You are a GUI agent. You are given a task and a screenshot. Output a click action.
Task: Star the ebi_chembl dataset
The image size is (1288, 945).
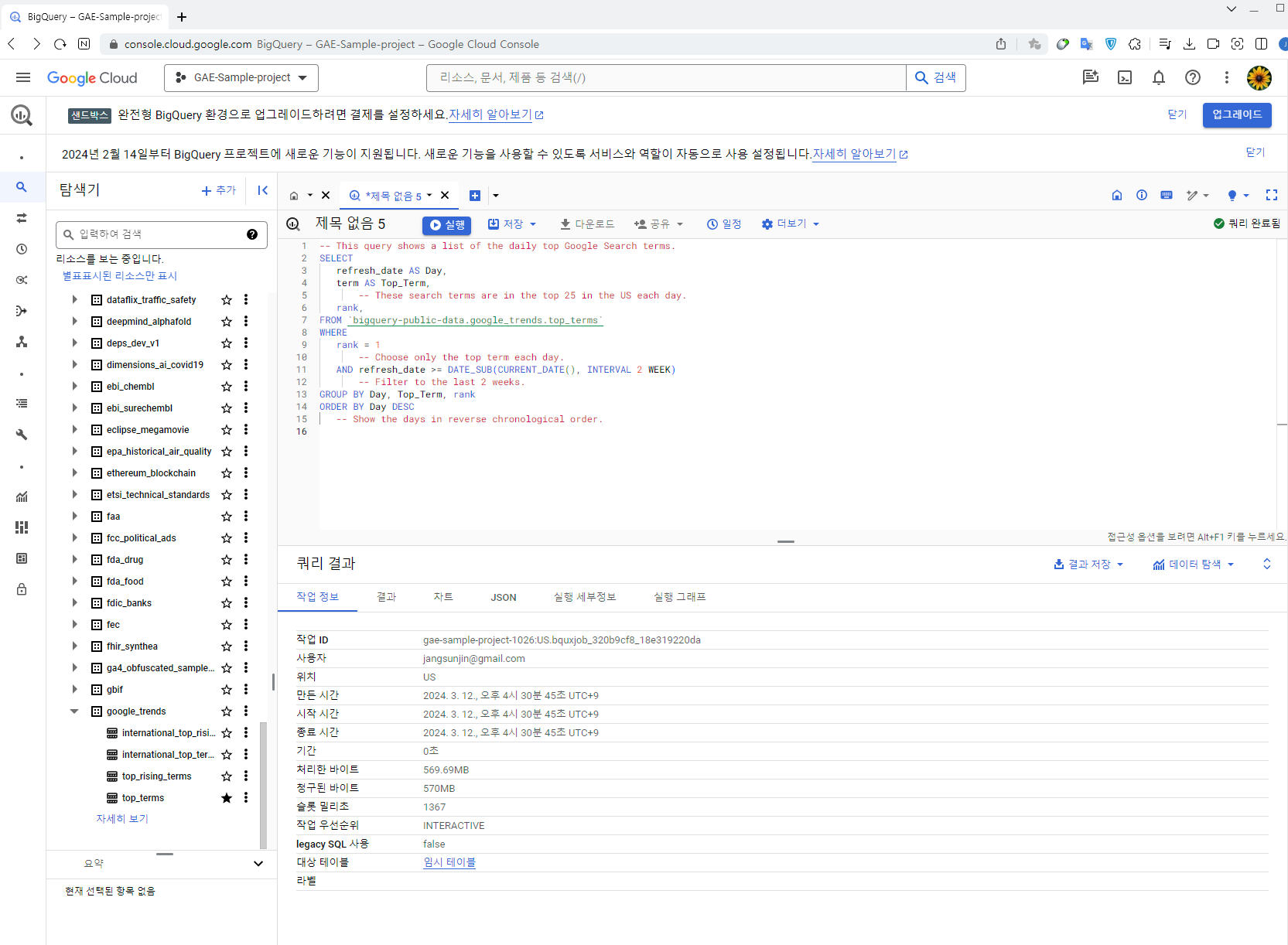pyautogui.click(x=227, y=387)
